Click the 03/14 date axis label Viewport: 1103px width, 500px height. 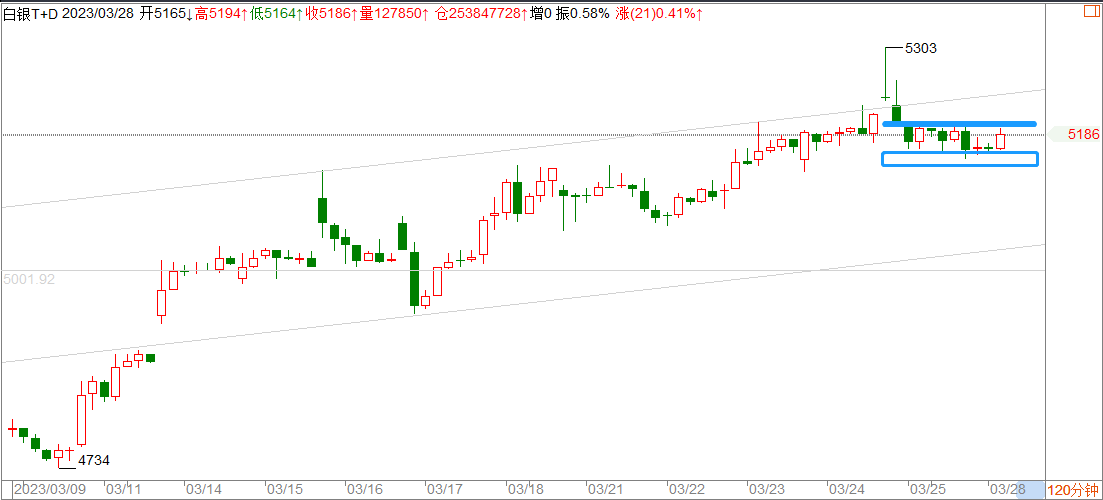pos(205,489)
